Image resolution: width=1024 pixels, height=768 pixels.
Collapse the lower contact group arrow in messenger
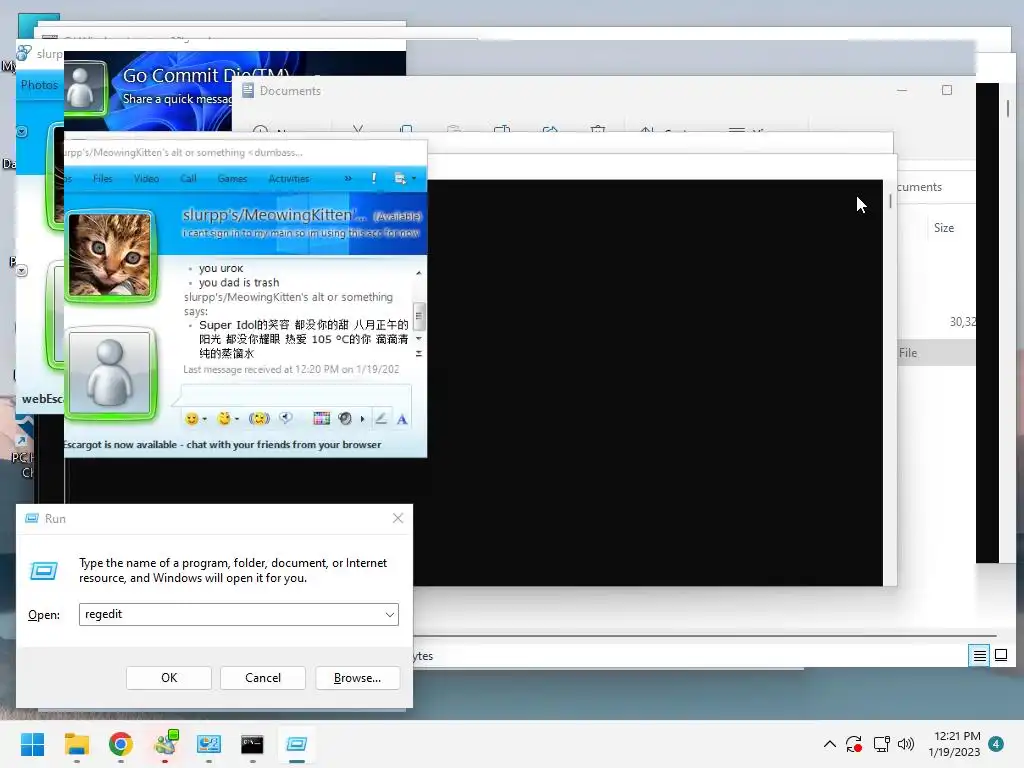coord(22,270)
